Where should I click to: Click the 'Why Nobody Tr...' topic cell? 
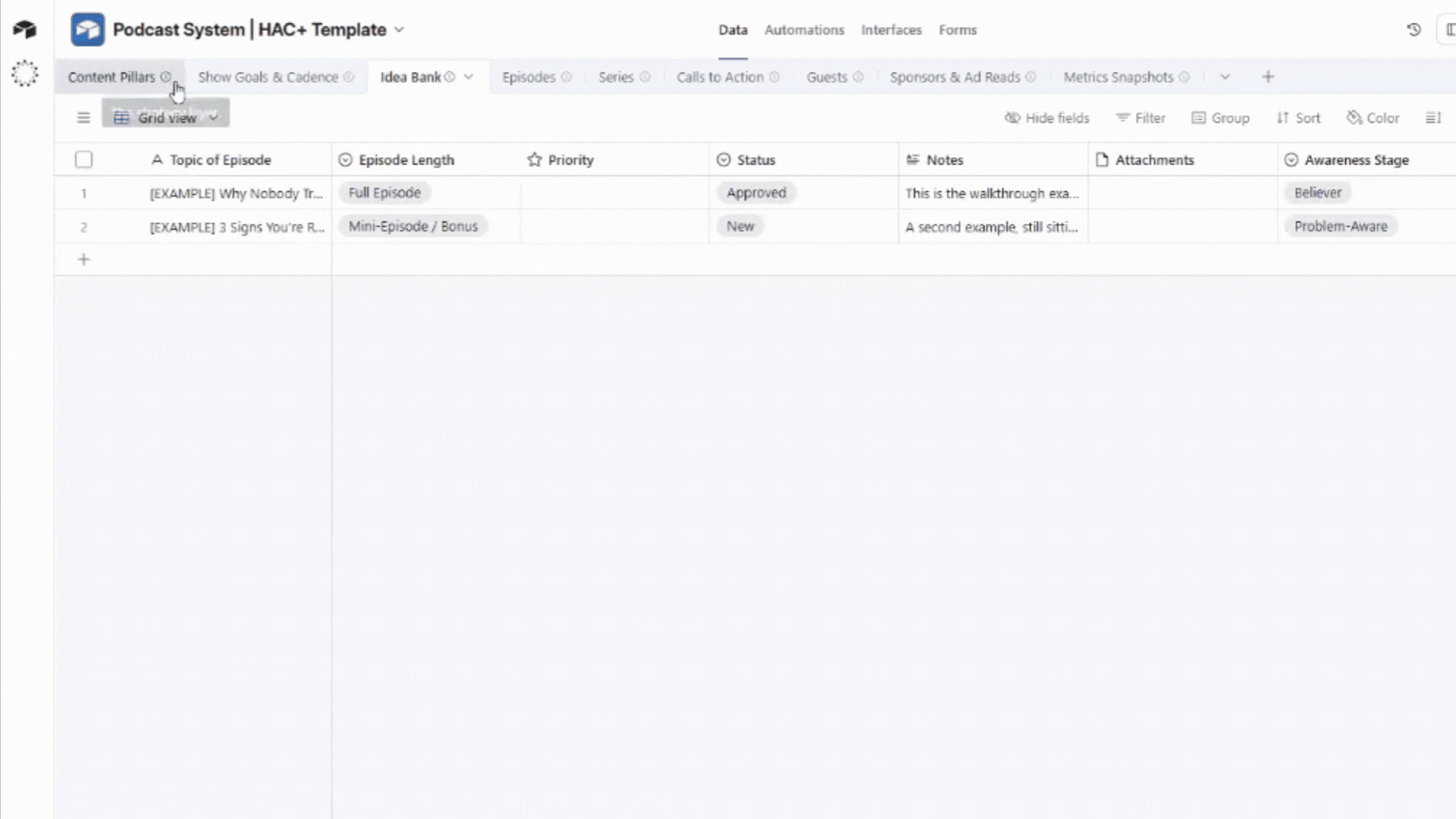tap(237, 193)
